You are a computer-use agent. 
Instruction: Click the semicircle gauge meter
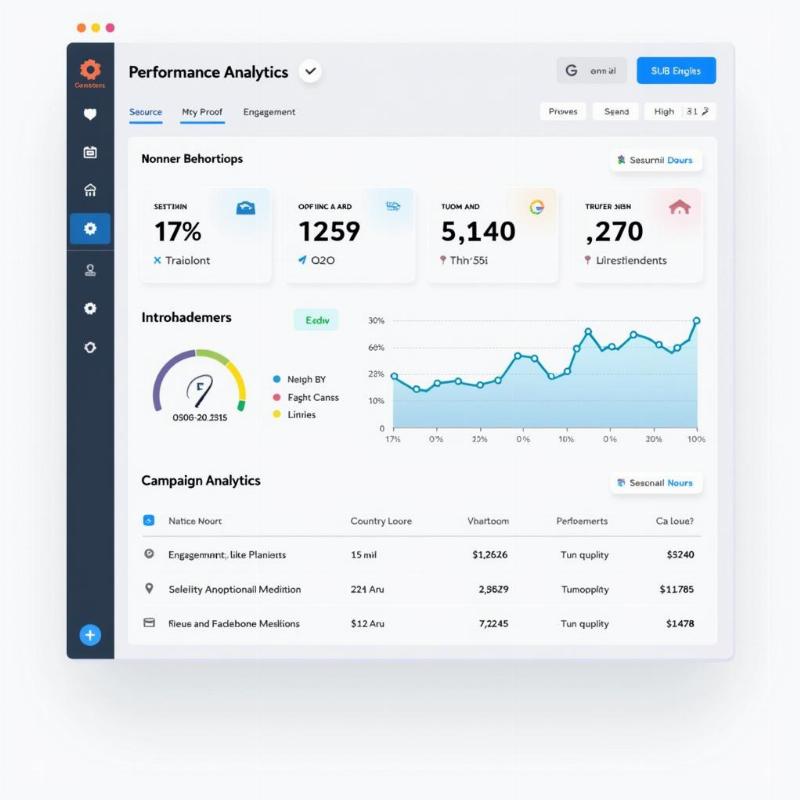pos(199,383)
